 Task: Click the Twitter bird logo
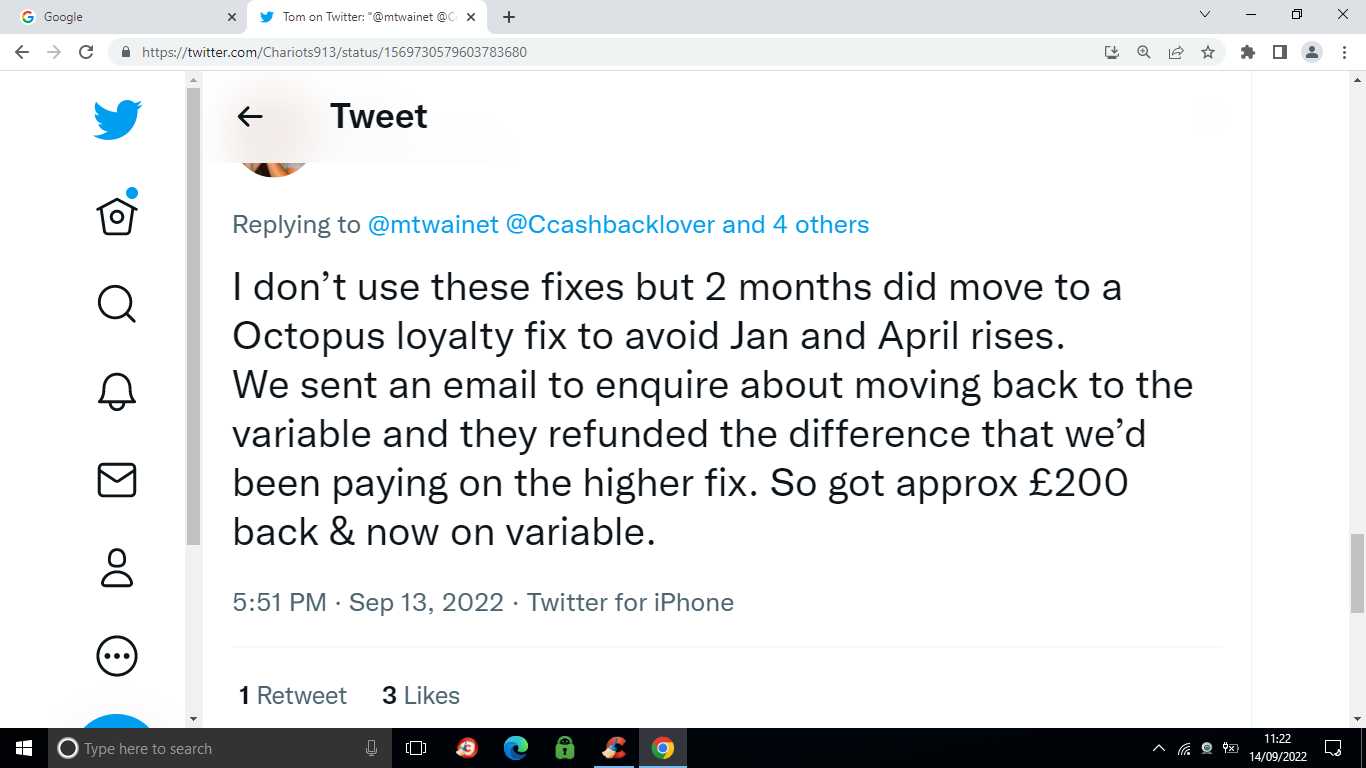[118, 120]
